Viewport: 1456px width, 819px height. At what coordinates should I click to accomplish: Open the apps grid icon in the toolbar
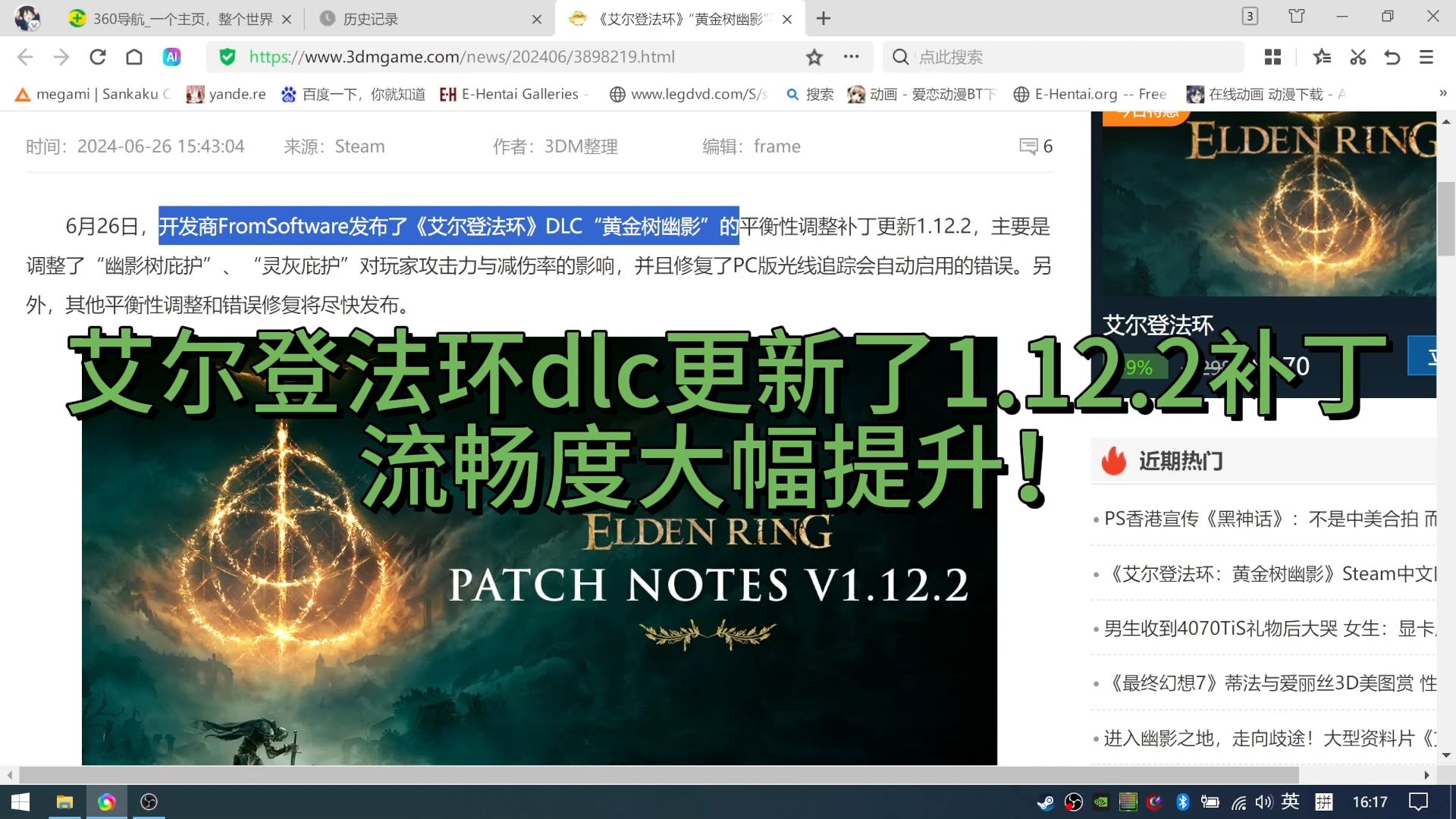point(1273,57)
